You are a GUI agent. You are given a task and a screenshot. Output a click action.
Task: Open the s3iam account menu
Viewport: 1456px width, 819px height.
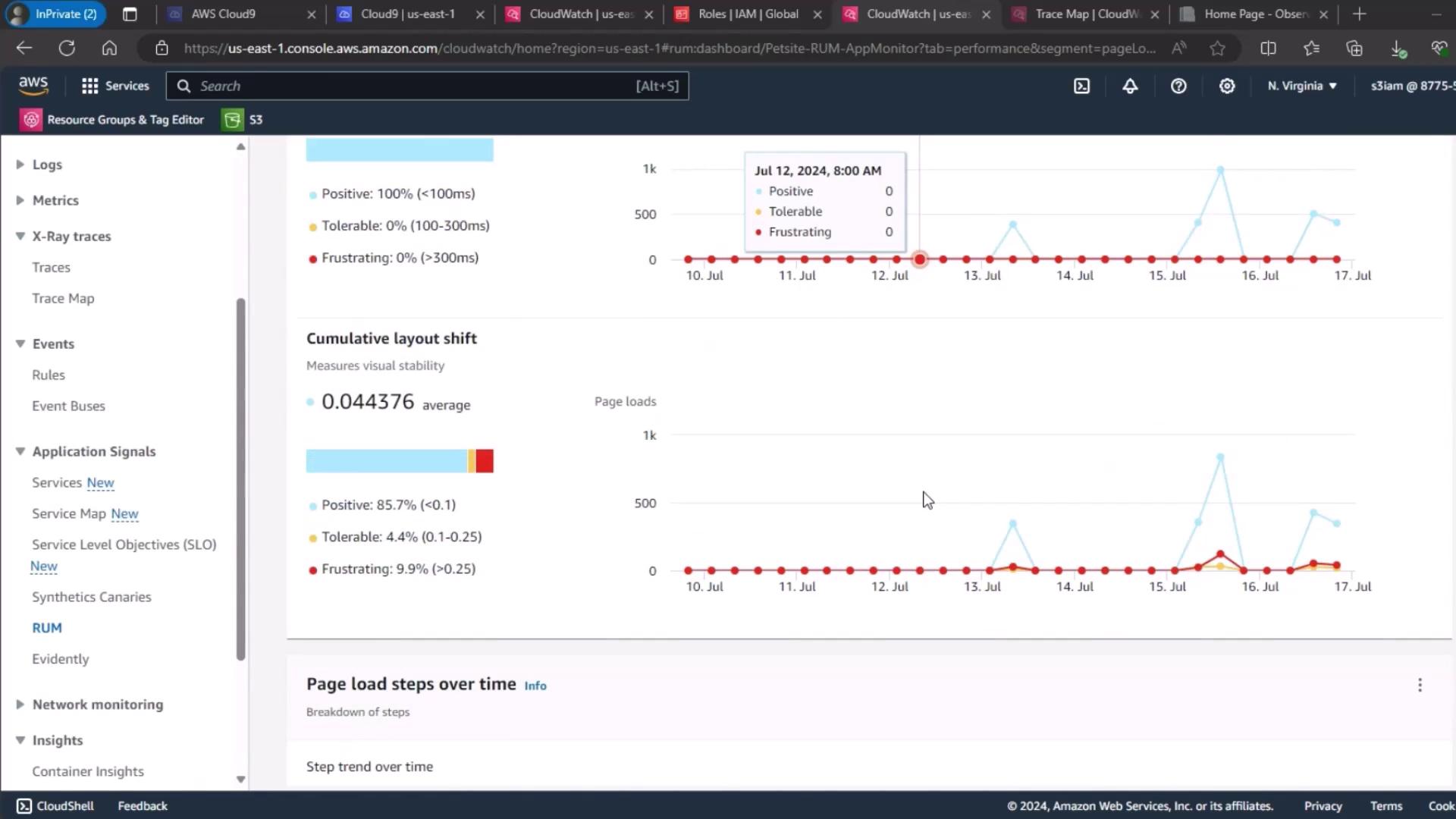1412,86
